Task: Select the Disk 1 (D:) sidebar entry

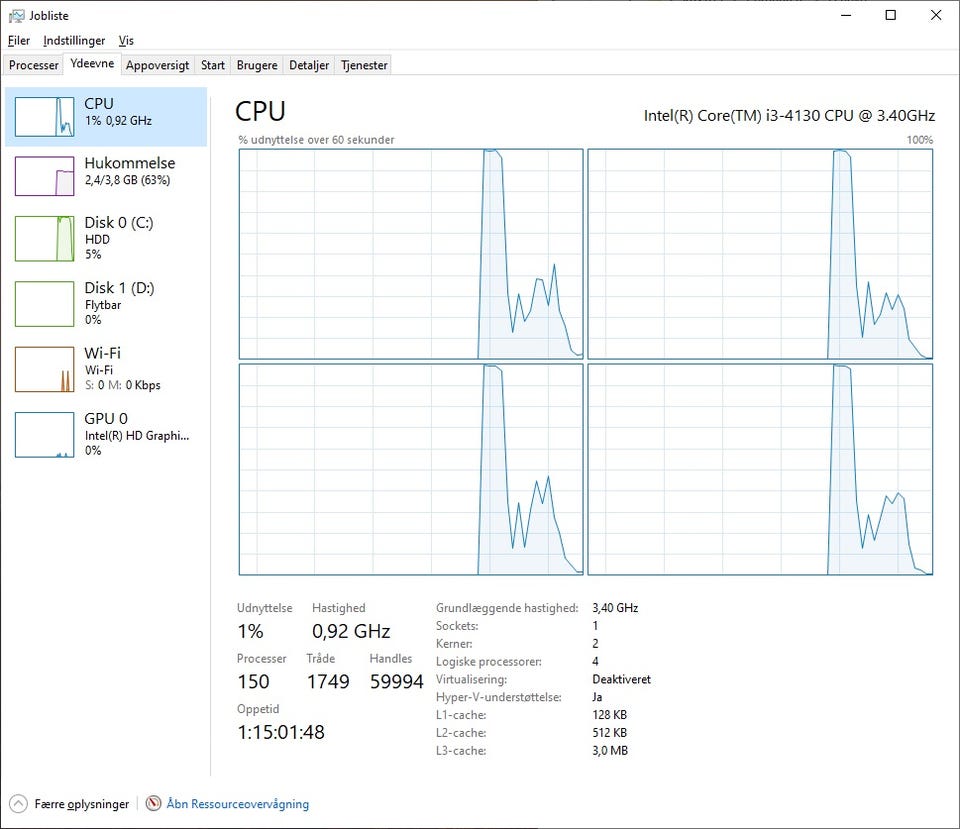Action: pyautogui.click(x=106, y=304)
